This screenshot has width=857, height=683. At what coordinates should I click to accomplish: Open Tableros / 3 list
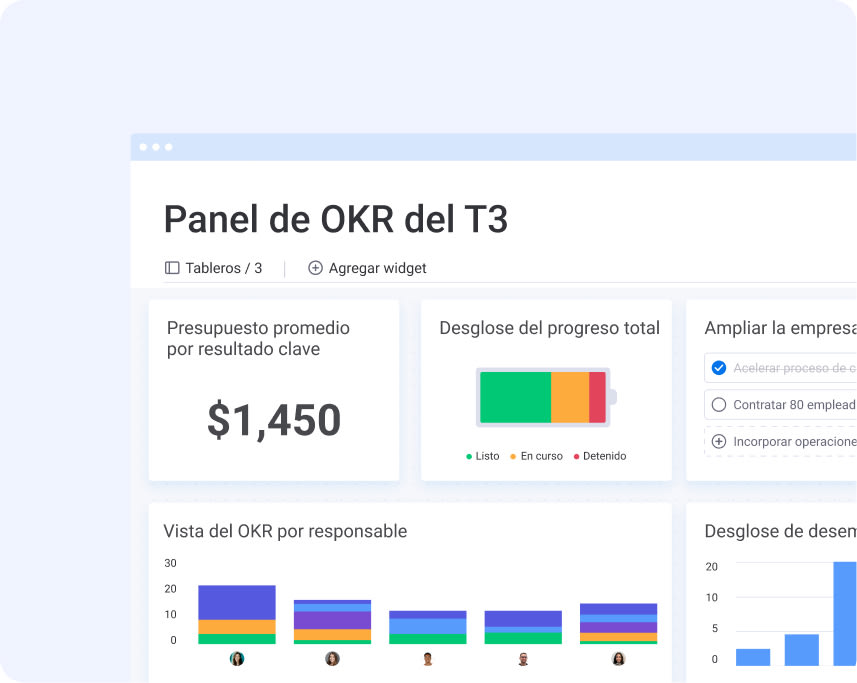(214, 268)
